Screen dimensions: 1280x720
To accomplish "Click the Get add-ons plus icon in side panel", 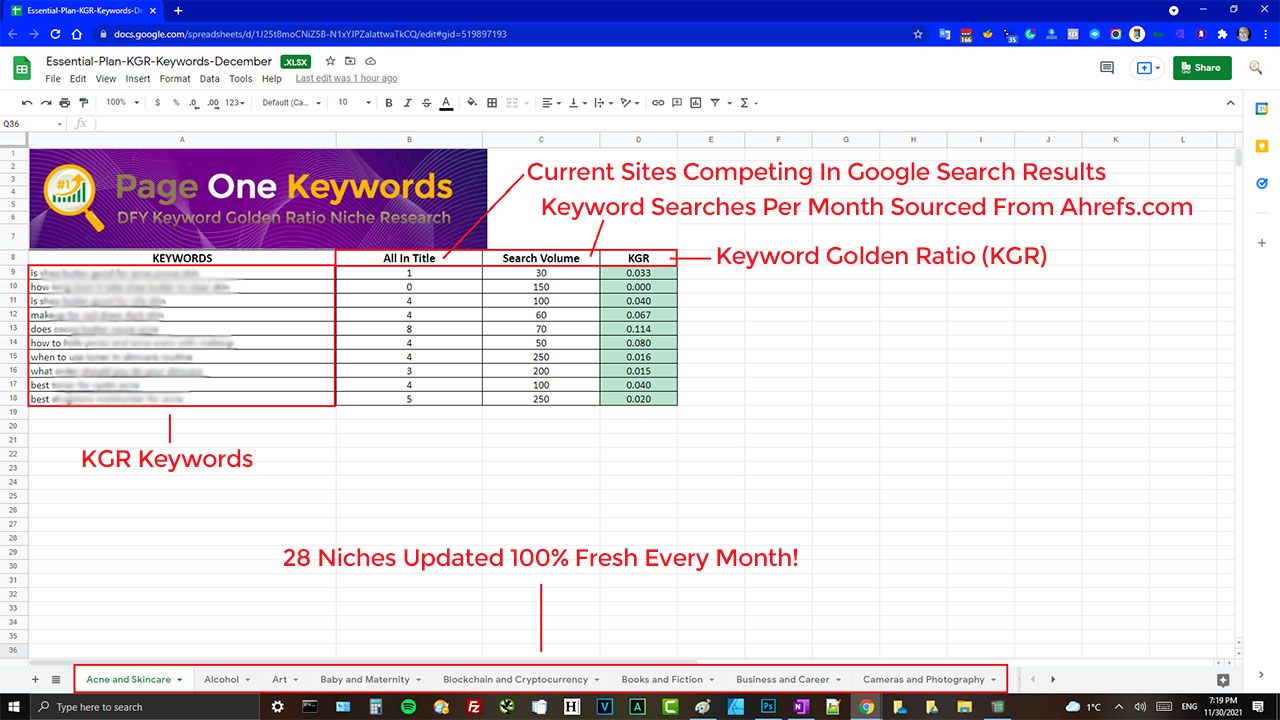I will pos(1261,243).
